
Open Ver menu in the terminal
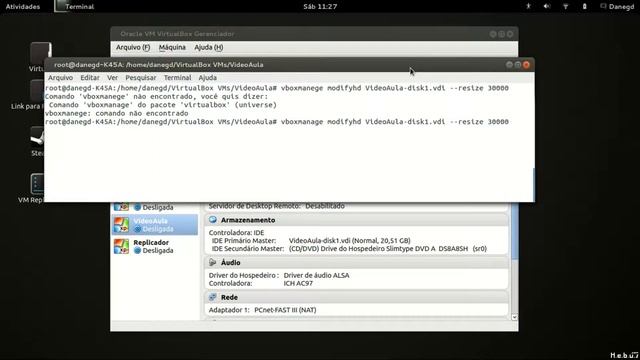click(x=112, y=78)
